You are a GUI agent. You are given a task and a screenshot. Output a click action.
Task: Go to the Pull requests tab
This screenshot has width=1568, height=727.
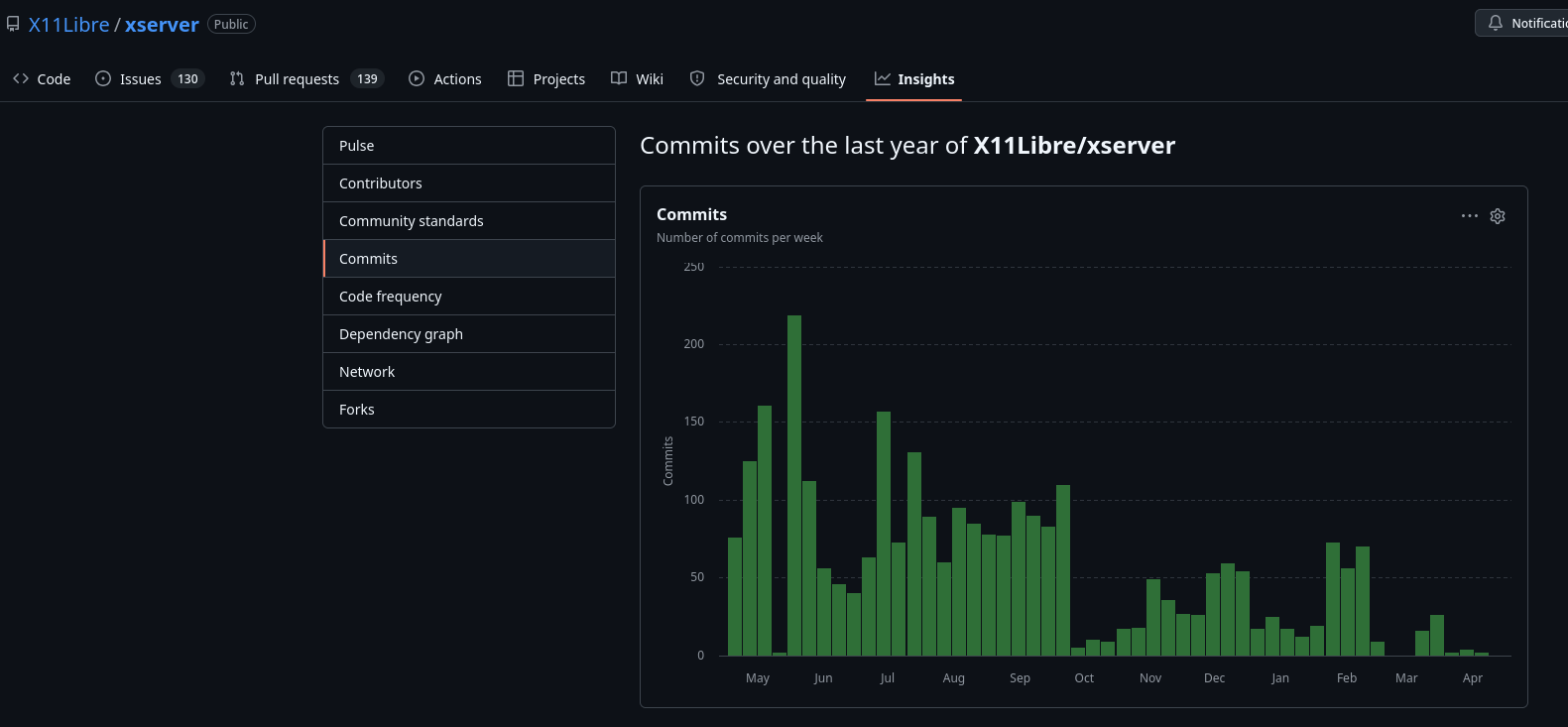[306, 79]
